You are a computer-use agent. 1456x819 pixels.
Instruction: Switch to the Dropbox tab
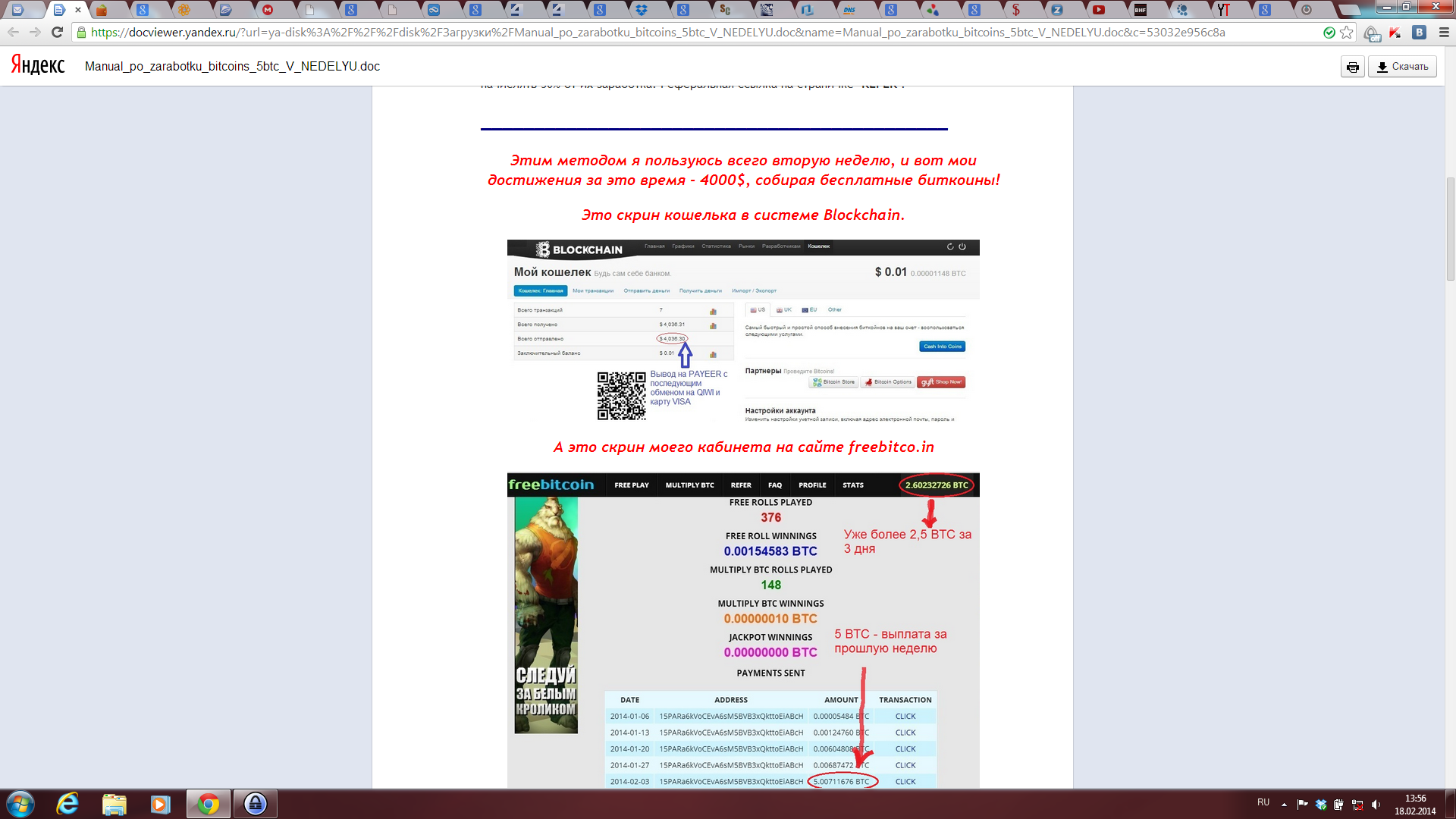coord(642,10)
